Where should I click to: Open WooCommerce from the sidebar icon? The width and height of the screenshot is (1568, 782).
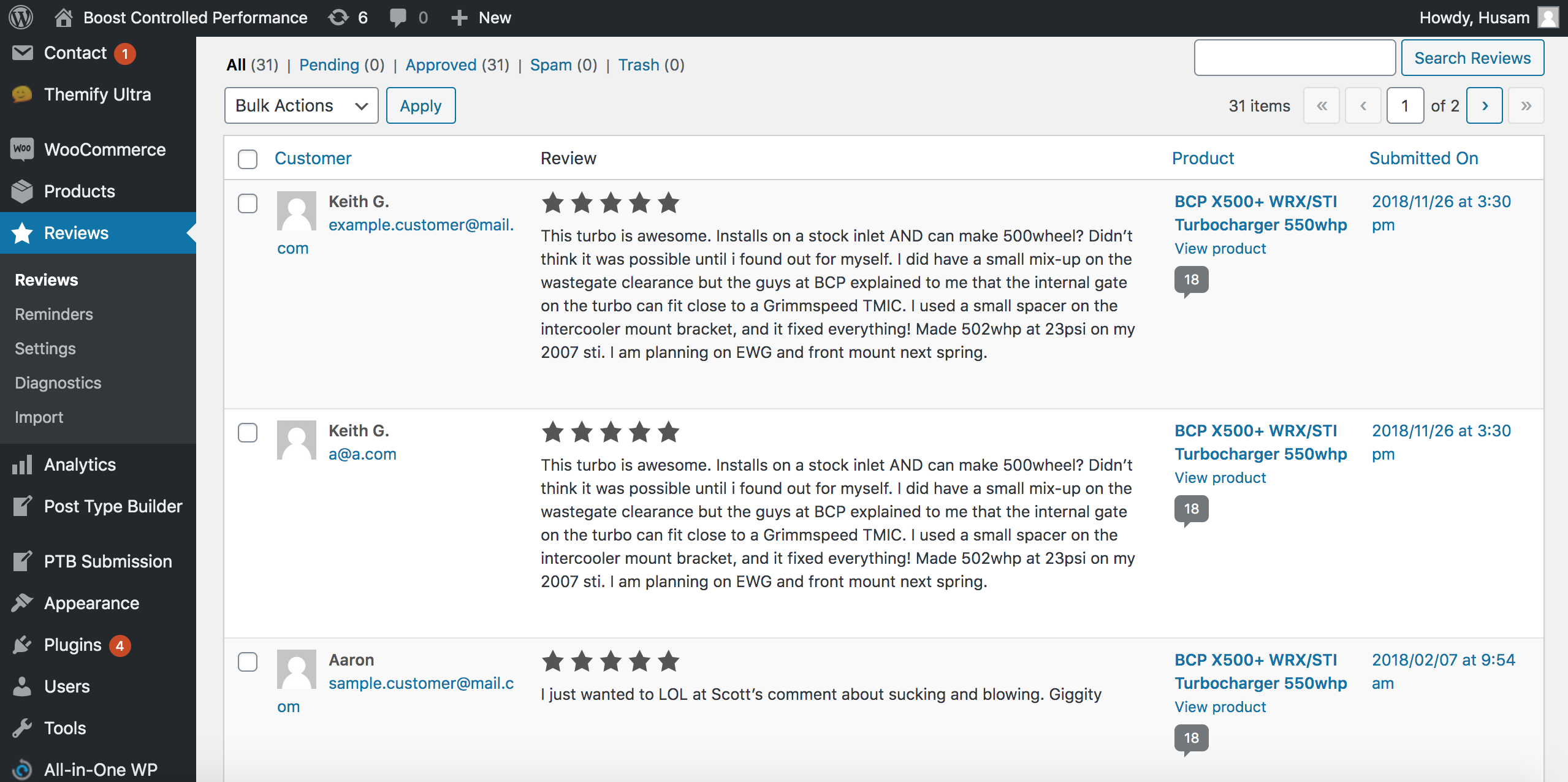tap(22, 150)
